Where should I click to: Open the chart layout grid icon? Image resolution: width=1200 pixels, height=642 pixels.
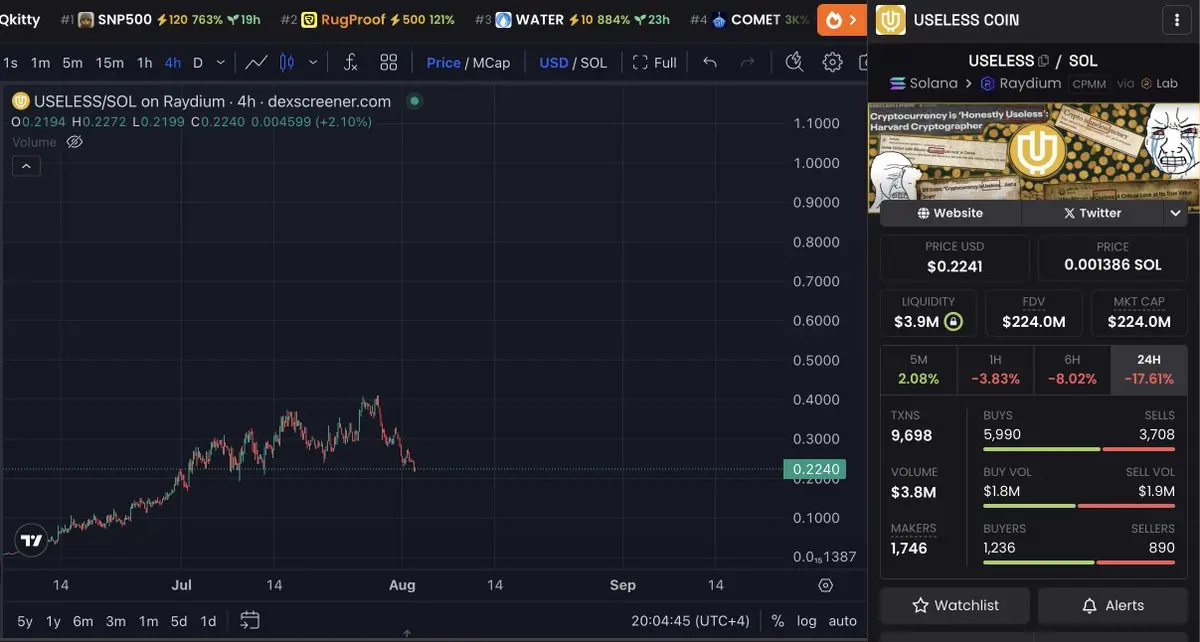[389, 62]
